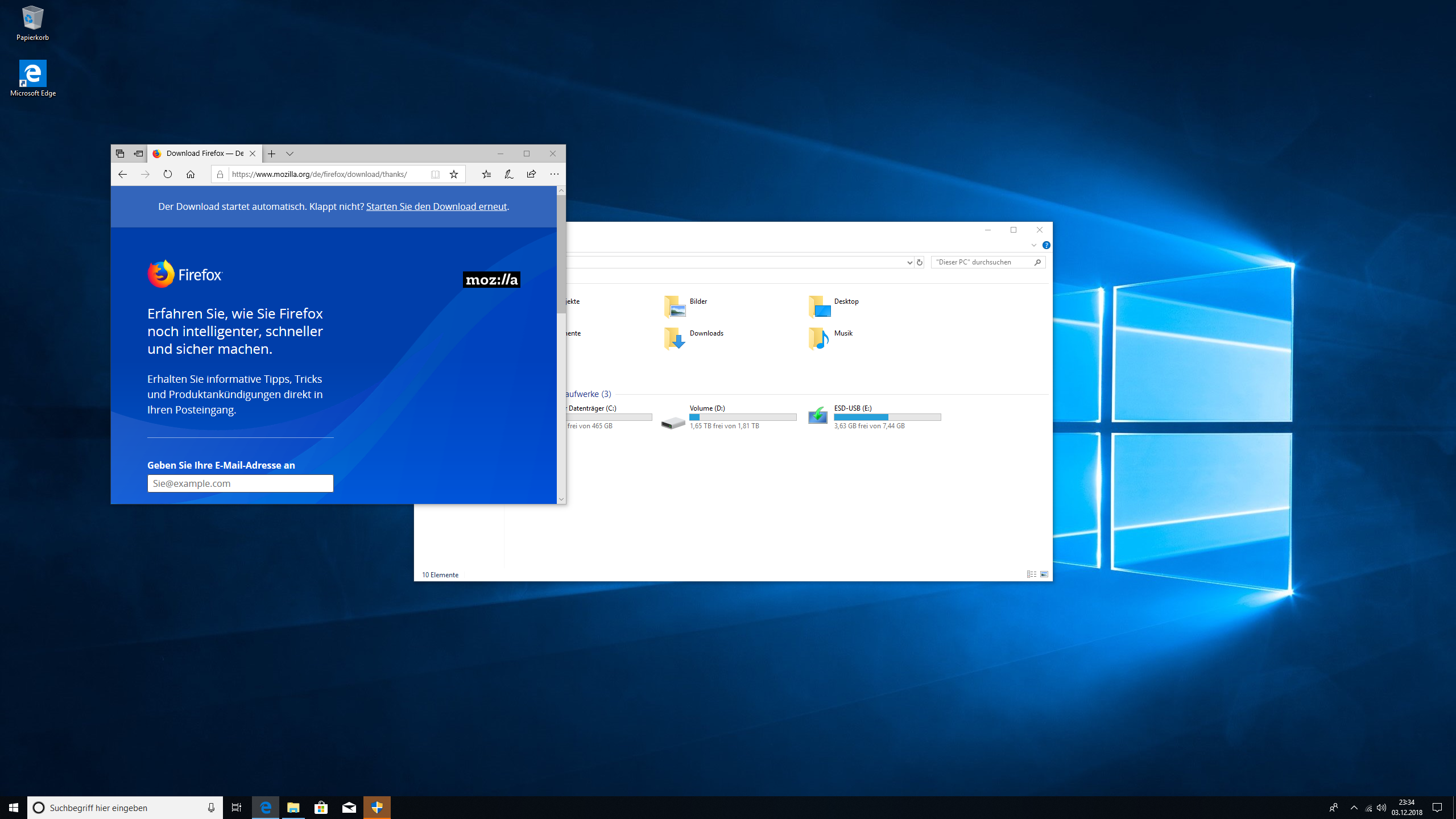The height and width of the screenshot is (819, 1456).
Task: Click the share page icon
Action: (x=531, y=175)
